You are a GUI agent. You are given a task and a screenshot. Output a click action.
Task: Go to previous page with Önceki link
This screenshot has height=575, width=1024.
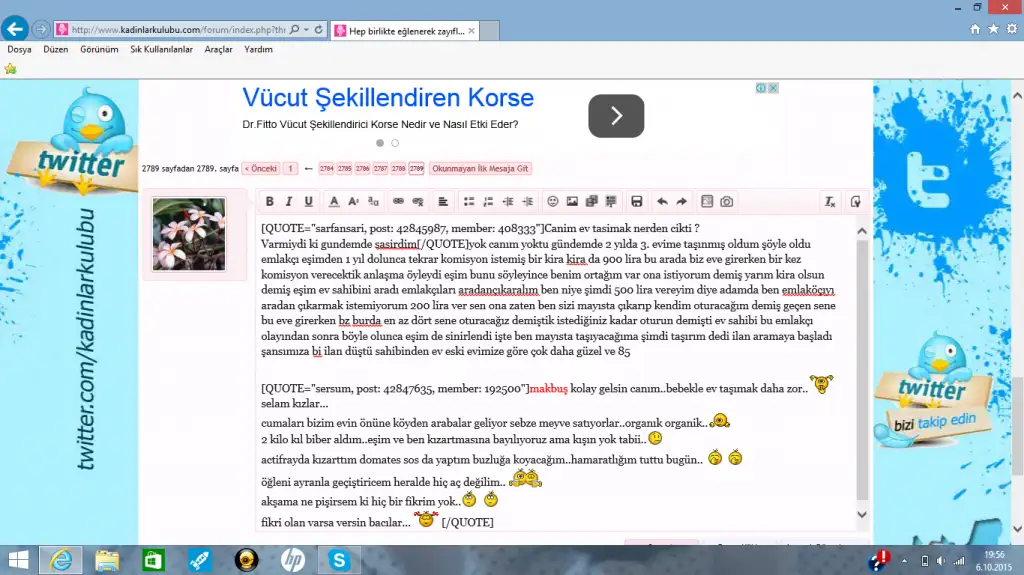pos(260,169)
